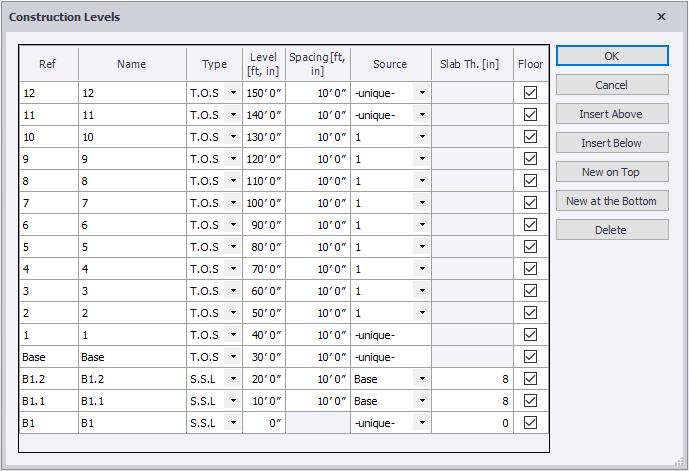Expand Source dropdown for level 11
689x471 pixels.
point(423,115)
